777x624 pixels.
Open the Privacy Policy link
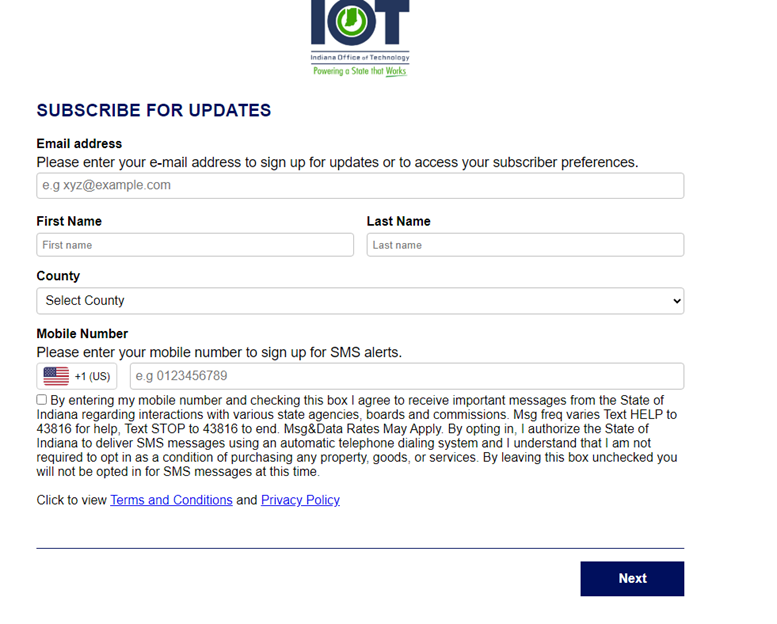point(300,500)
